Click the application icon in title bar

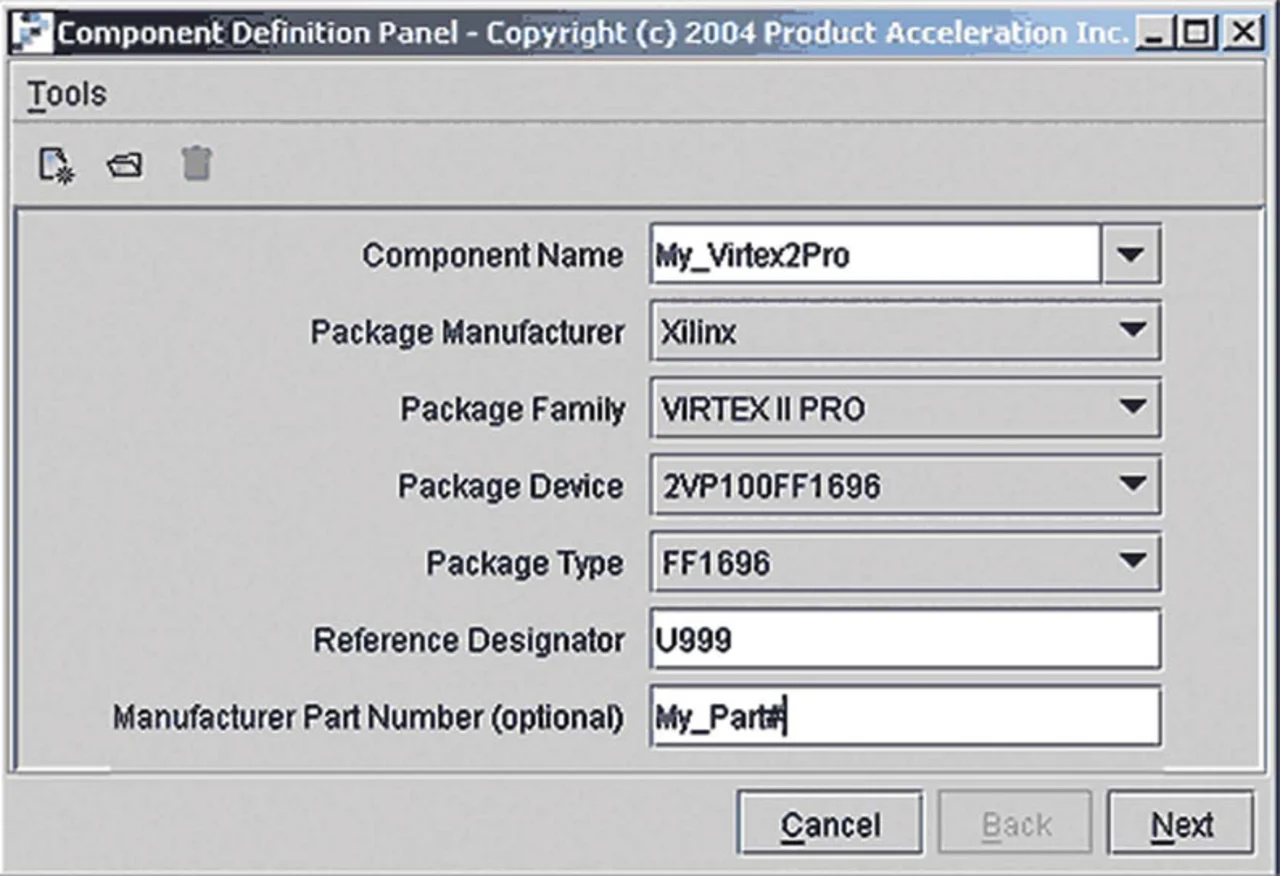[35, 33]
